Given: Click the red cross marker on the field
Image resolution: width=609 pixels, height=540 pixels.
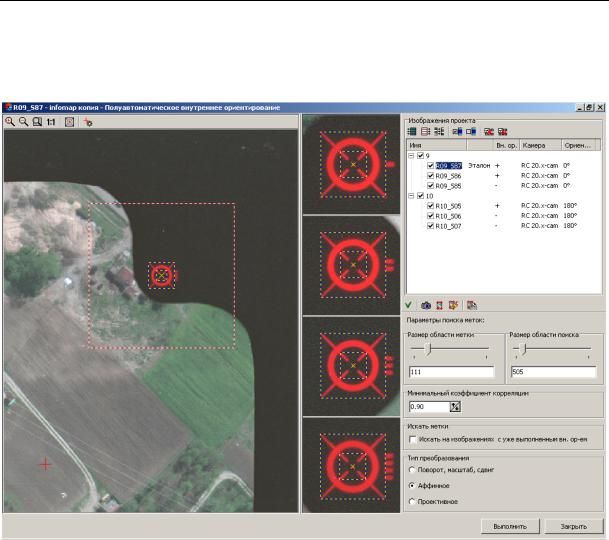Looking at the screenshot, I should 45,464.
